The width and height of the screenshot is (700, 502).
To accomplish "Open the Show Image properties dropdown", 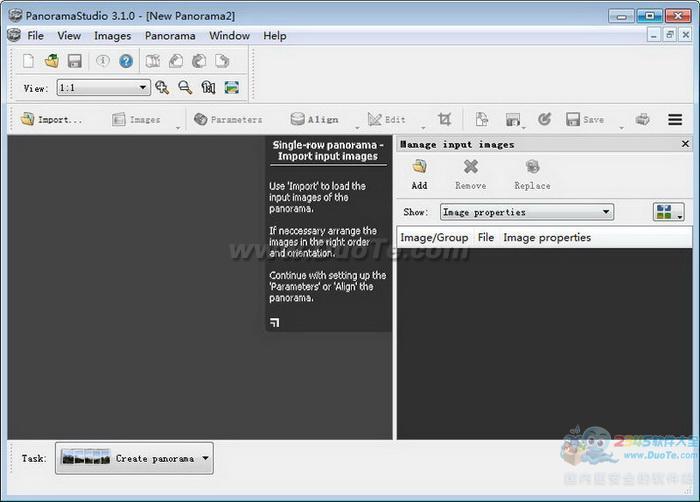I will pos(527,212).
